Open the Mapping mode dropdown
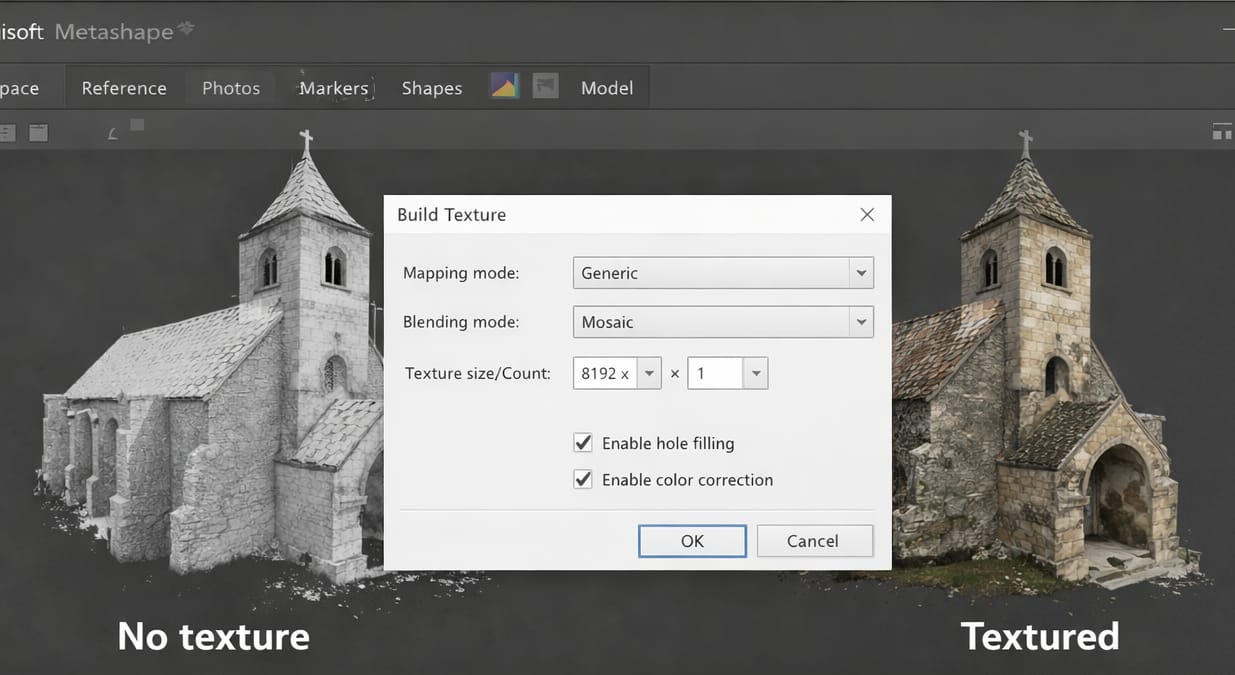The height and width of the screenshot is (675, 1235). pyautogui.click(x=860, y=273)
